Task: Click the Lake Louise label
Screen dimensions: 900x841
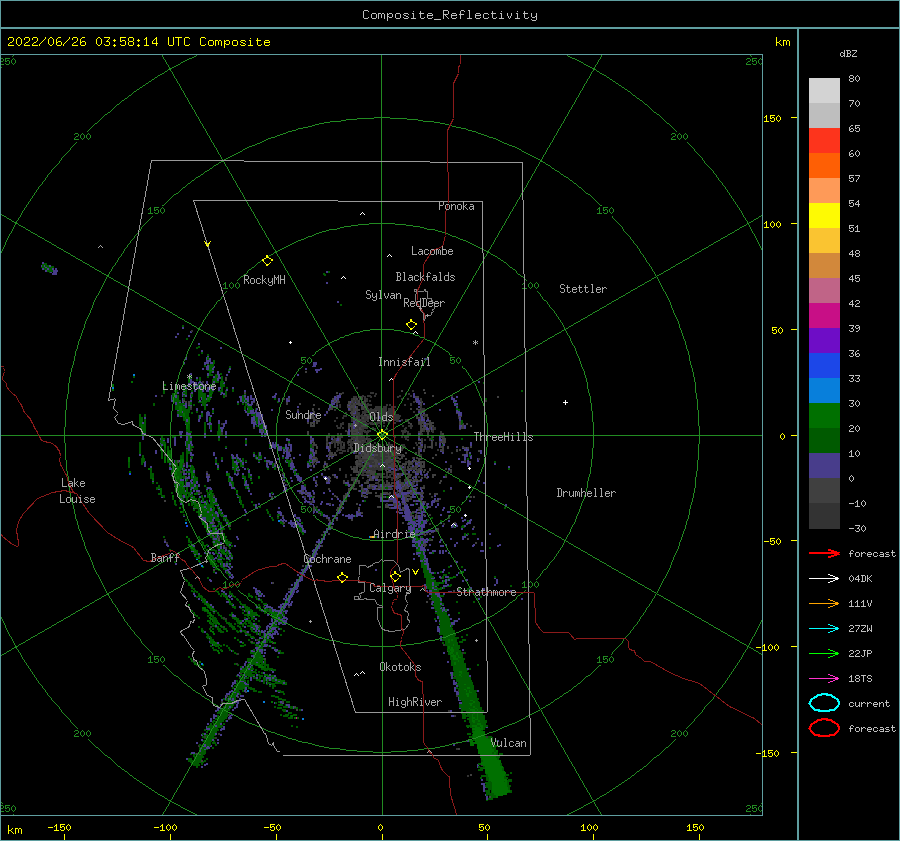Action: point(77,491)
